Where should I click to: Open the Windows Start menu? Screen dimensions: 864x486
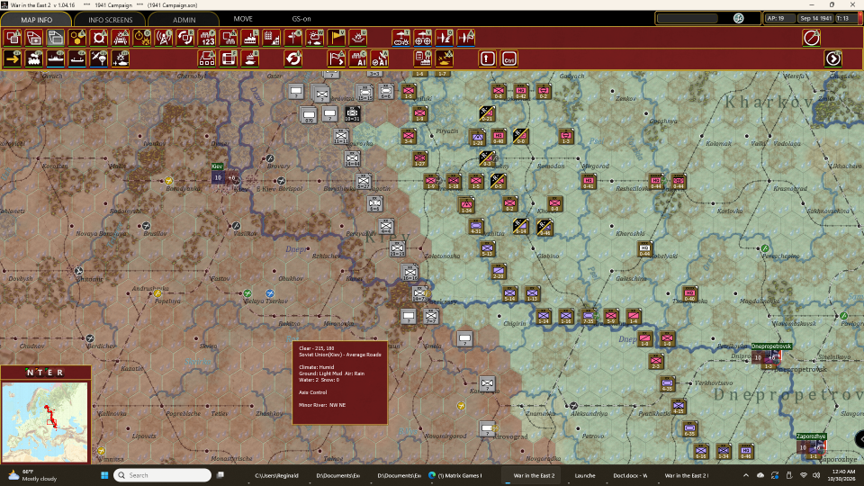[x=104, y=475]
